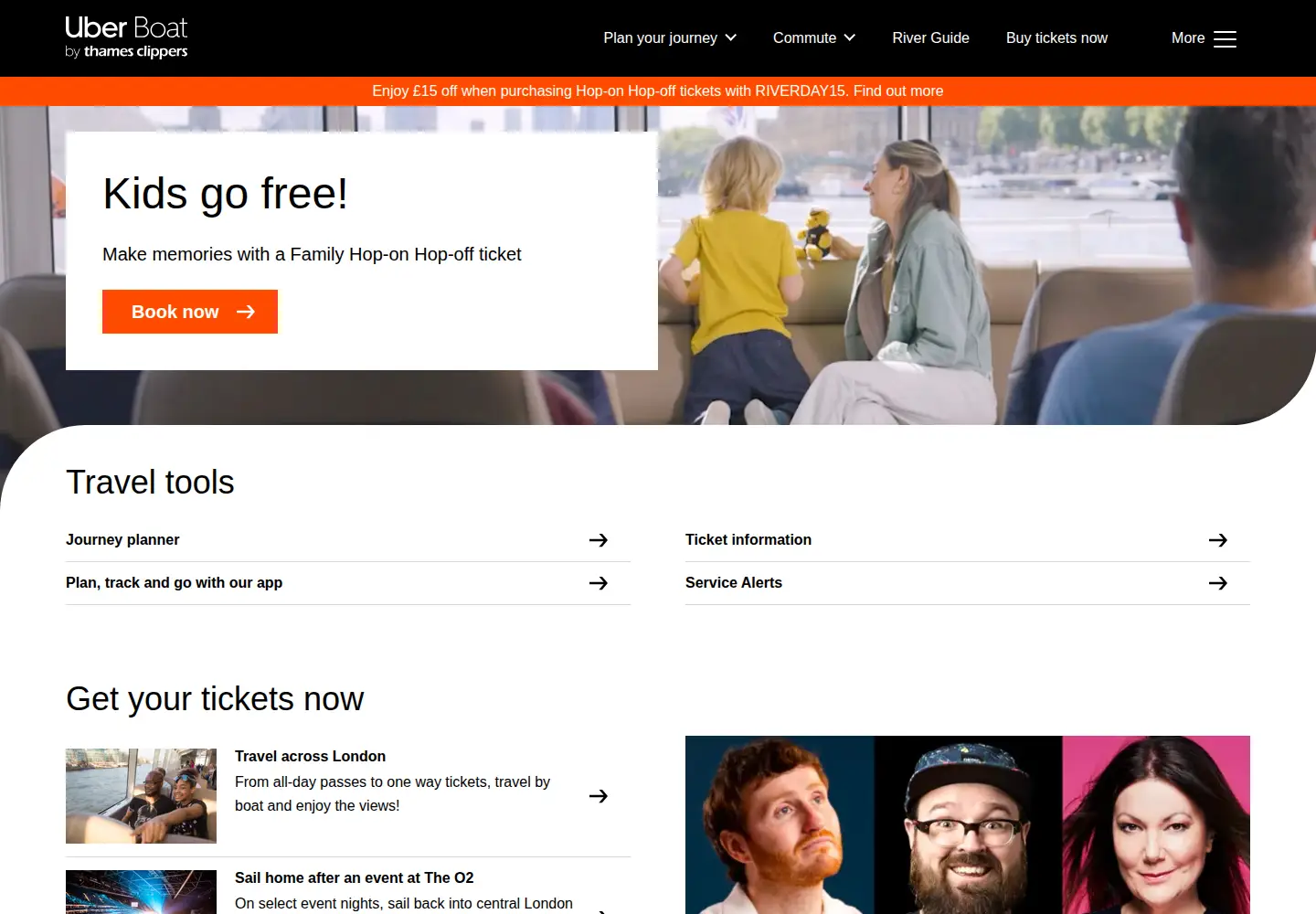Screen dimensions: 1316x914
Task: Open Sail home after an event at The O2
Action: point(354,877)
